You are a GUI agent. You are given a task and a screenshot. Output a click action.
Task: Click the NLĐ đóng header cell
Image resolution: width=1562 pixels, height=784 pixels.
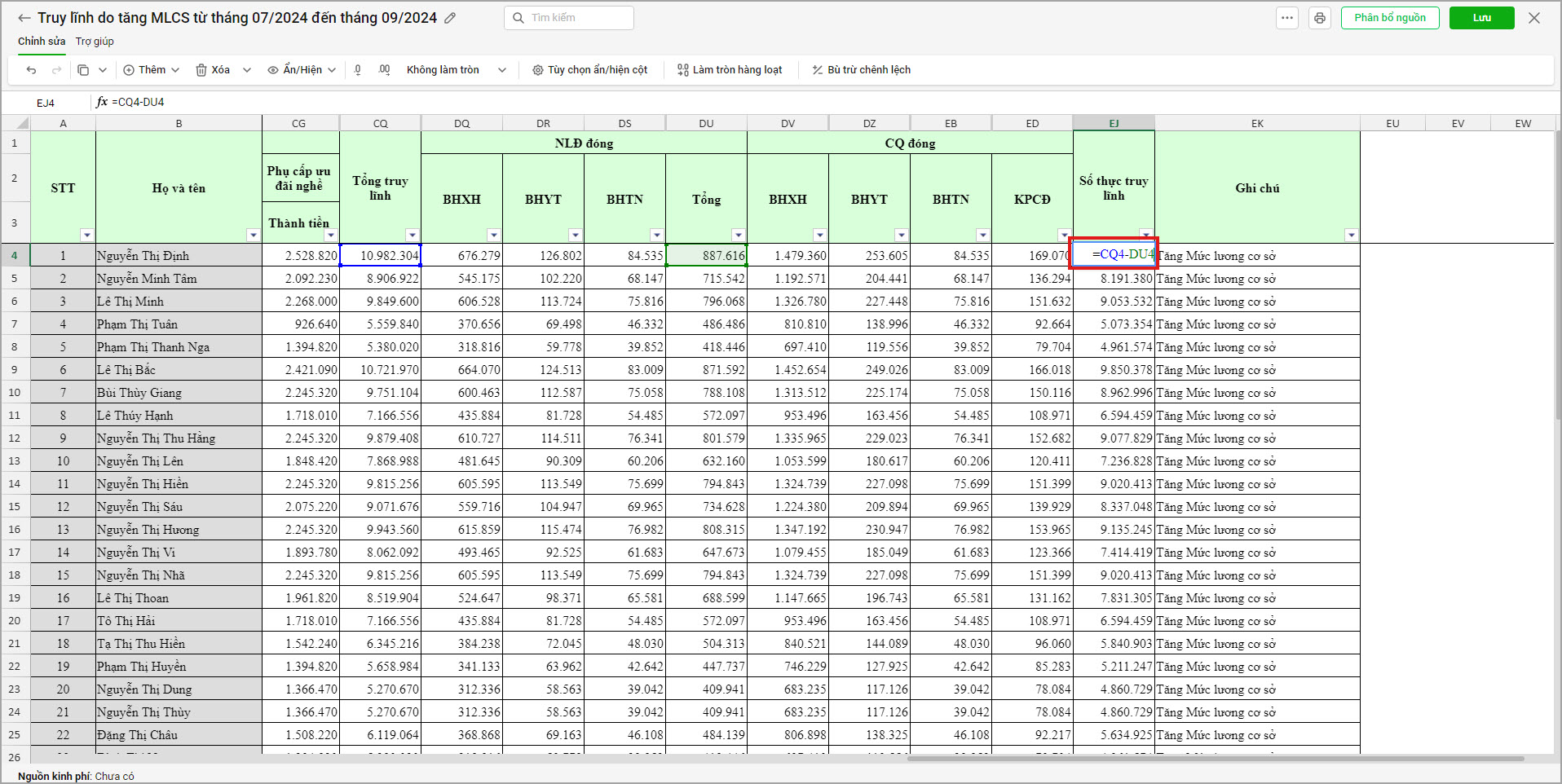585,143
